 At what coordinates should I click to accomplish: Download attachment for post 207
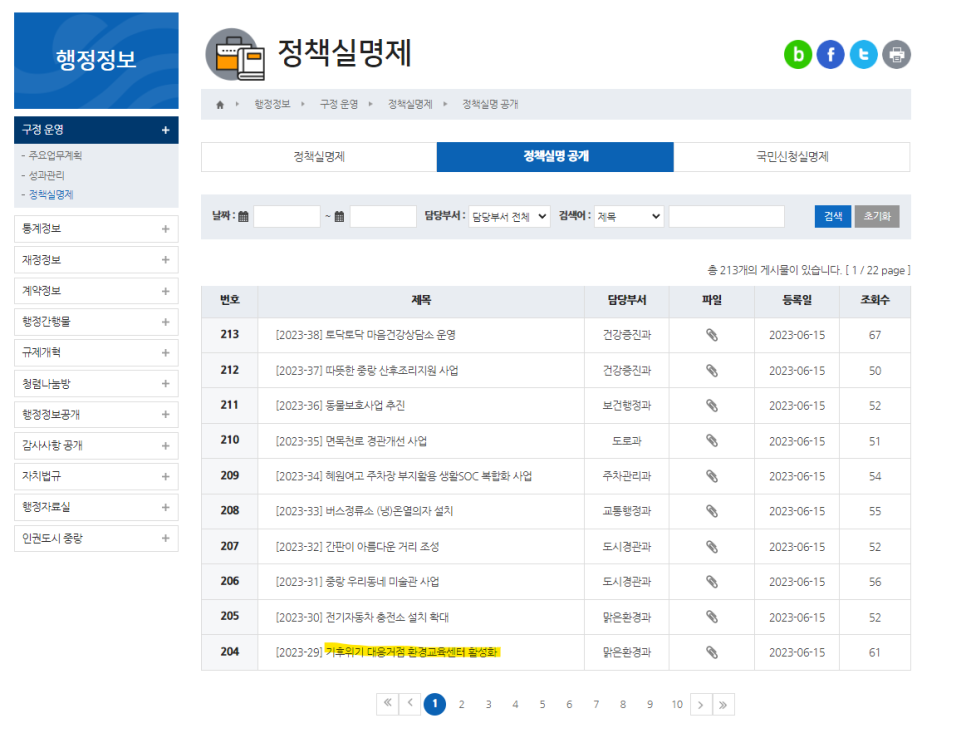712,547
